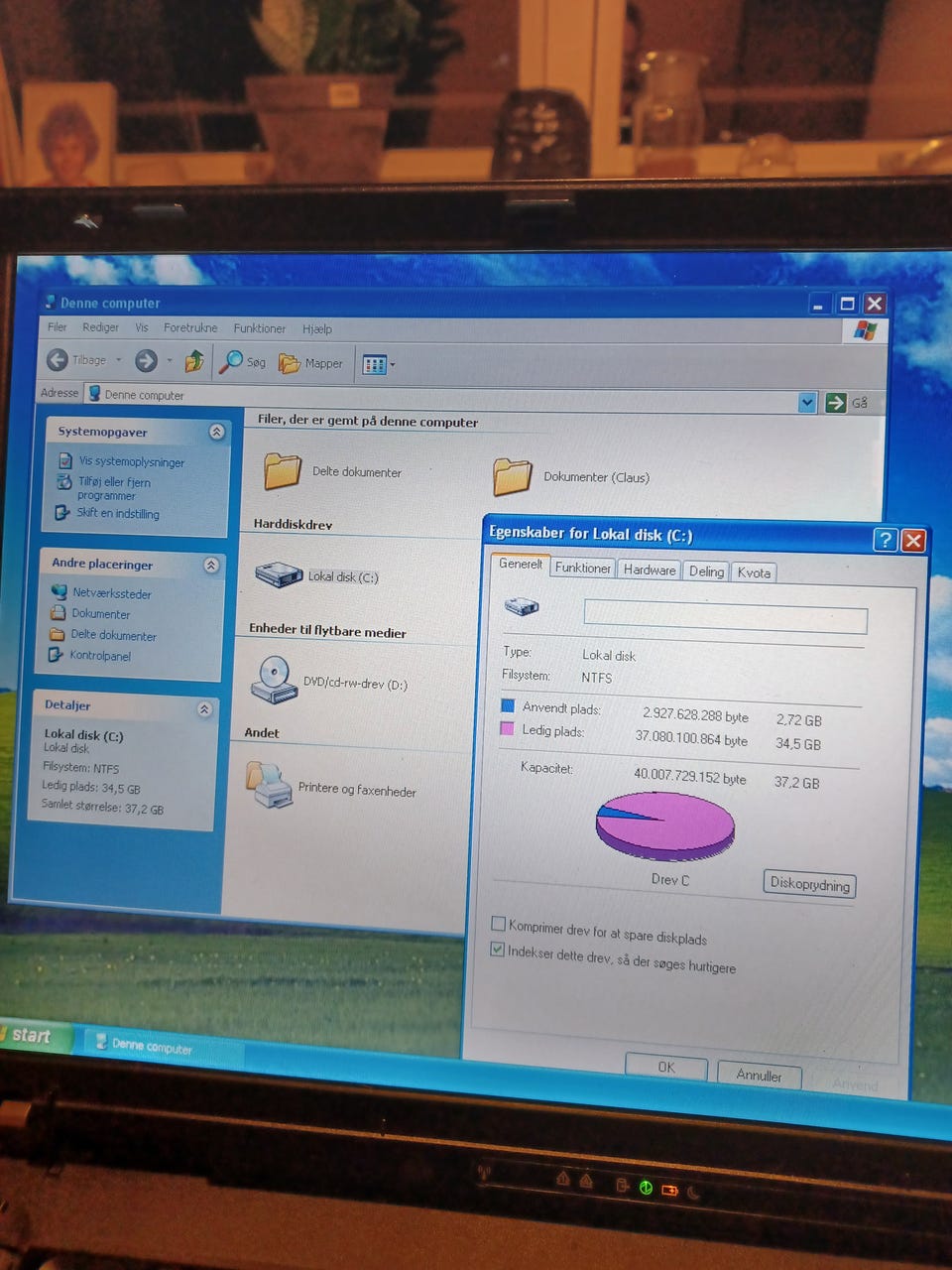952x1270 pixels.
Task: Click the Tilføj eller fjern programmer icon
Action: click(64, 482)
